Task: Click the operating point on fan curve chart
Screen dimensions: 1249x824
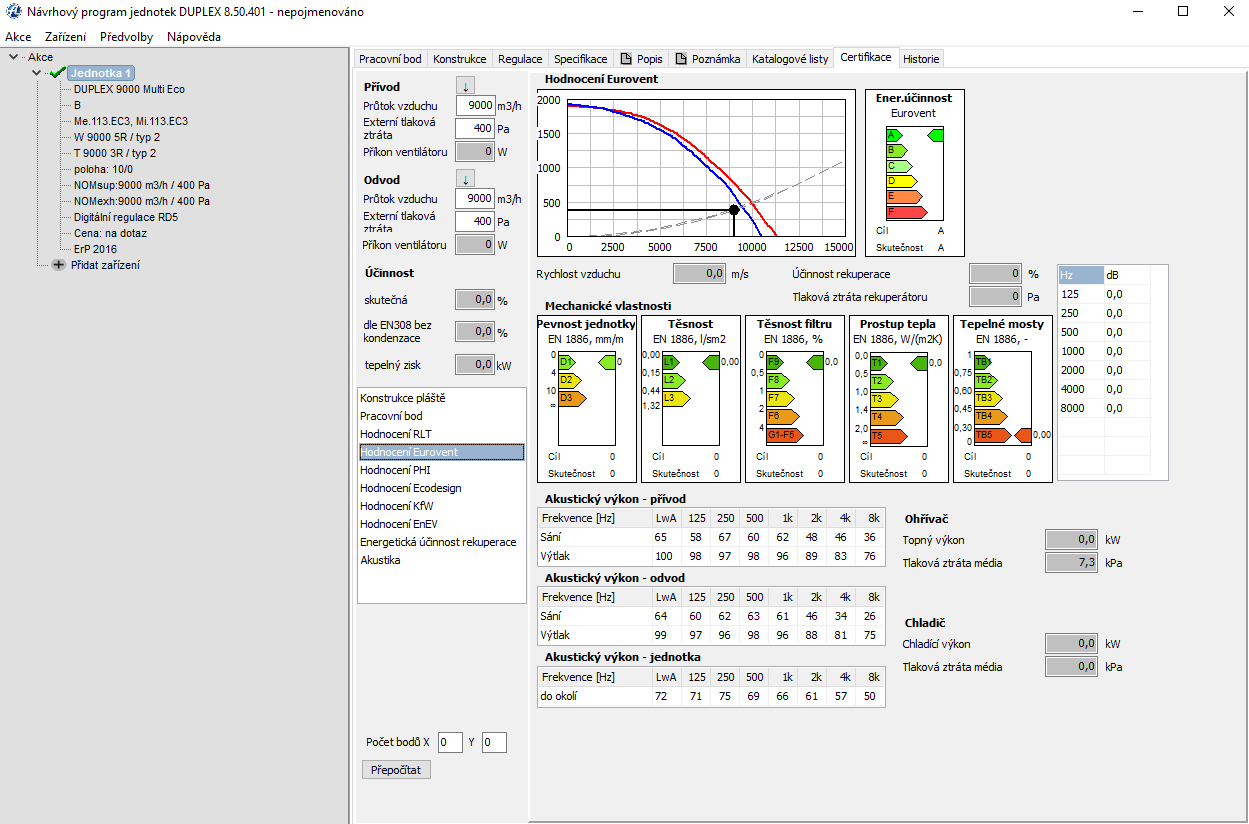Action: 734,210
